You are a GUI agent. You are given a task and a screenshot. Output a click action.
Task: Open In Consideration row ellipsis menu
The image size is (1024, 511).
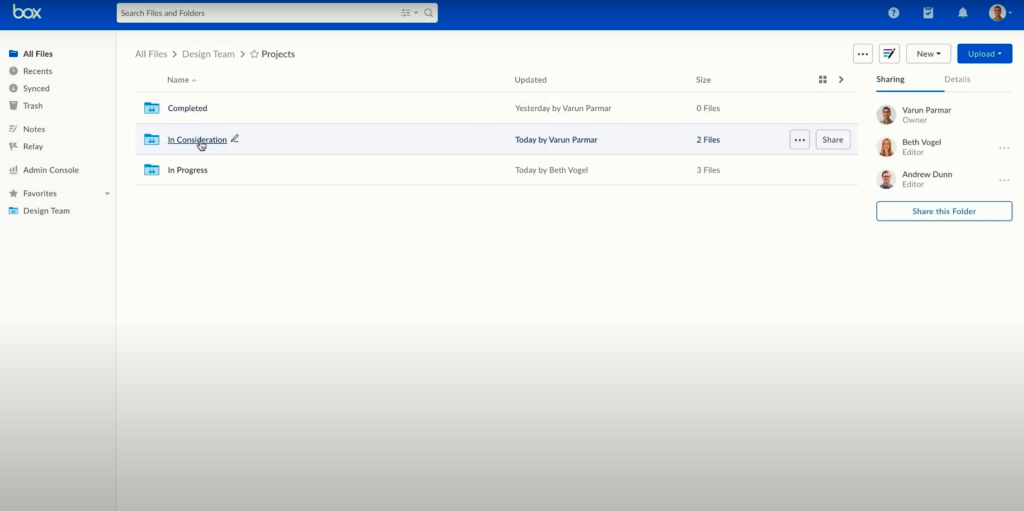pos(799,139)
